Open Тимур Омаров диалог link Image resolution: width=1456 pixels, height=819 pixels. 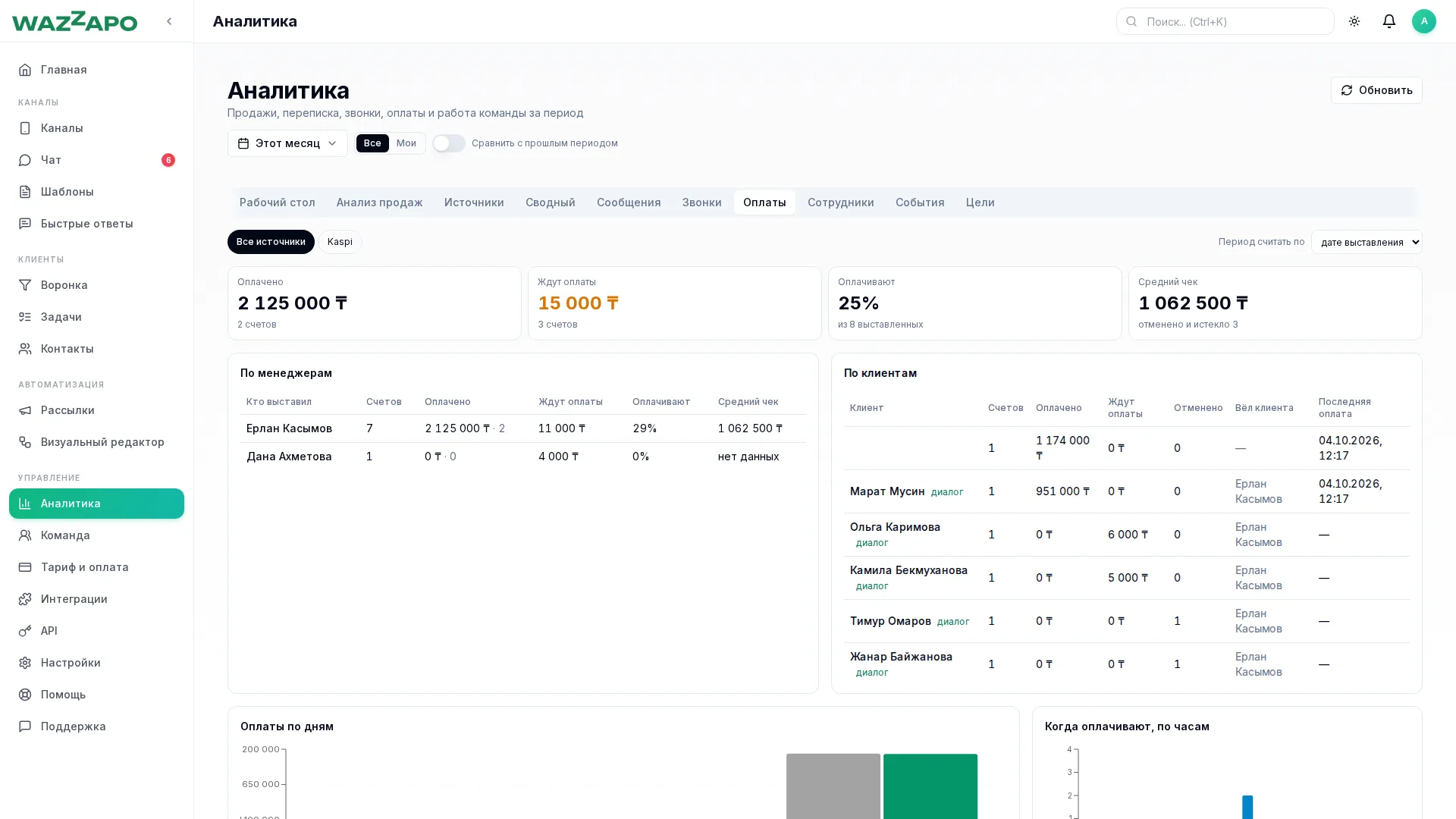tap(953, 622)
